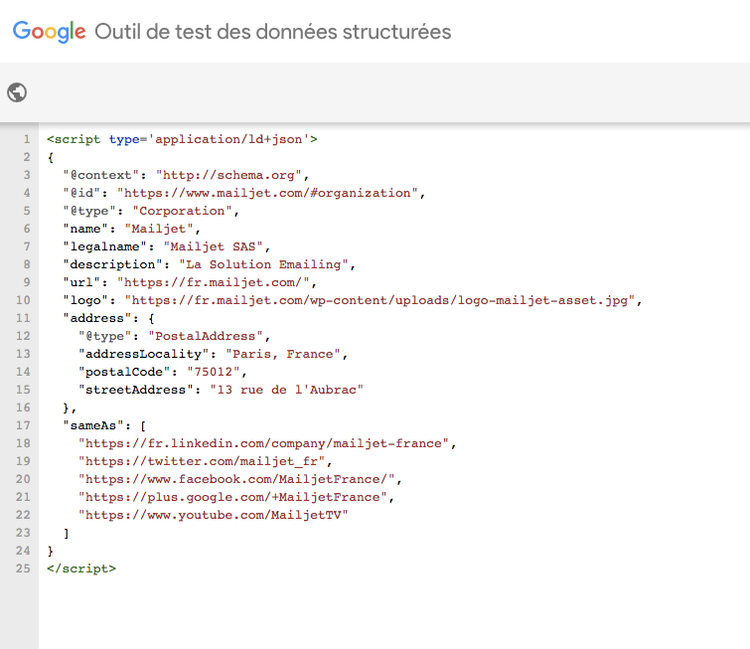The image size is (750, 649).
Task: Click the "url" line with fr.mailjet.com
Action: [189, 282]
